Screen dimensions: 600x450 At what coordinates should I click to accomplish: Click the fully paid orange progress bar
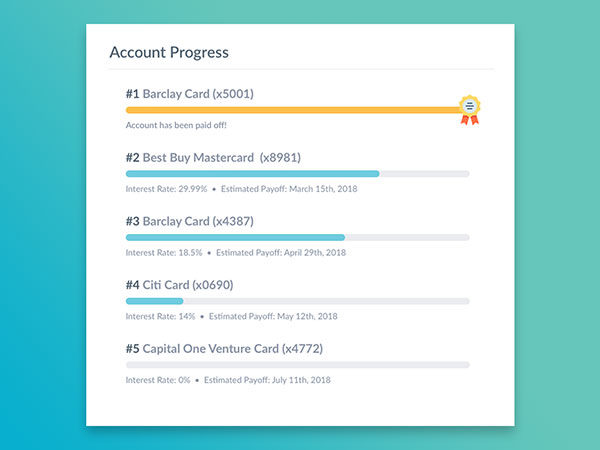click(290, 109)
